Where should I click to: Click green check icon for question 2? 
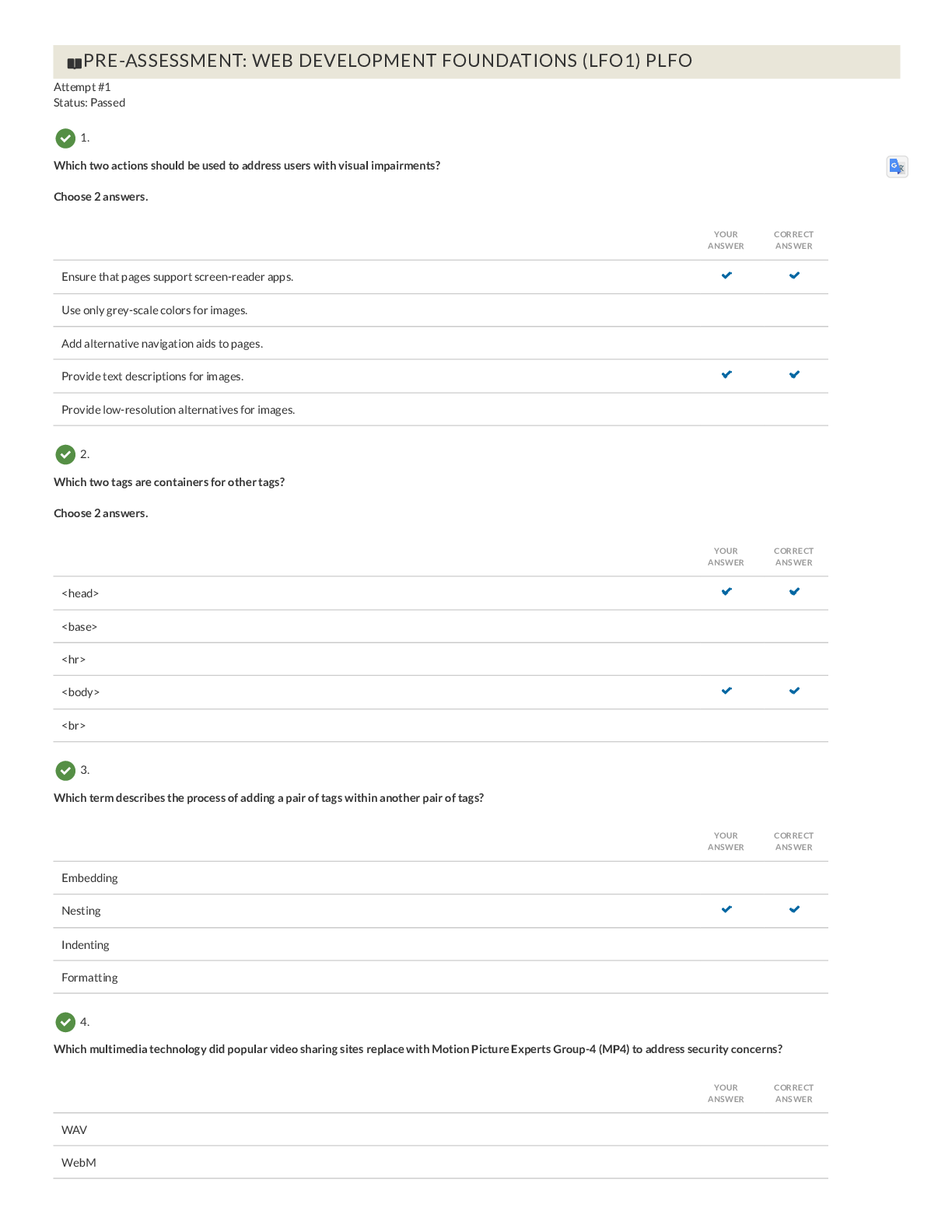(65, 454)
